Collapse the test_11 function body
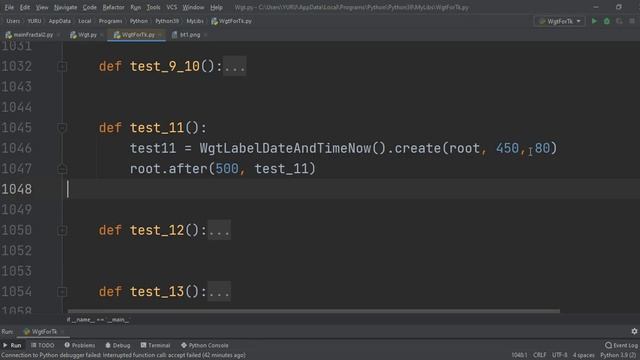Screen dimensions: 640x360 (62, 128)
